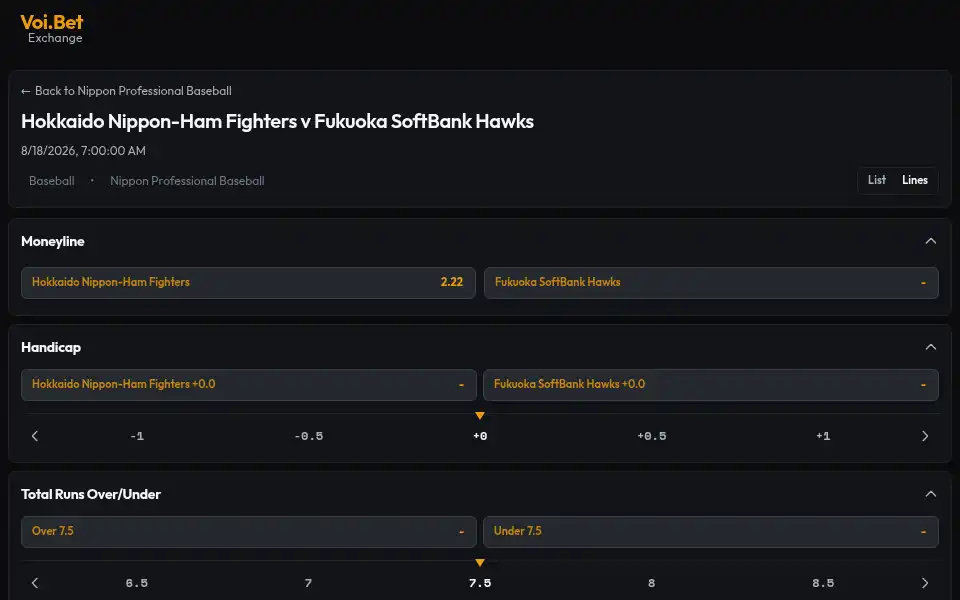
Task: Bet on Hokkaido Nippon-Ham Fighters at 2.22
Action: pyautogui.click(x=248, y=282)
